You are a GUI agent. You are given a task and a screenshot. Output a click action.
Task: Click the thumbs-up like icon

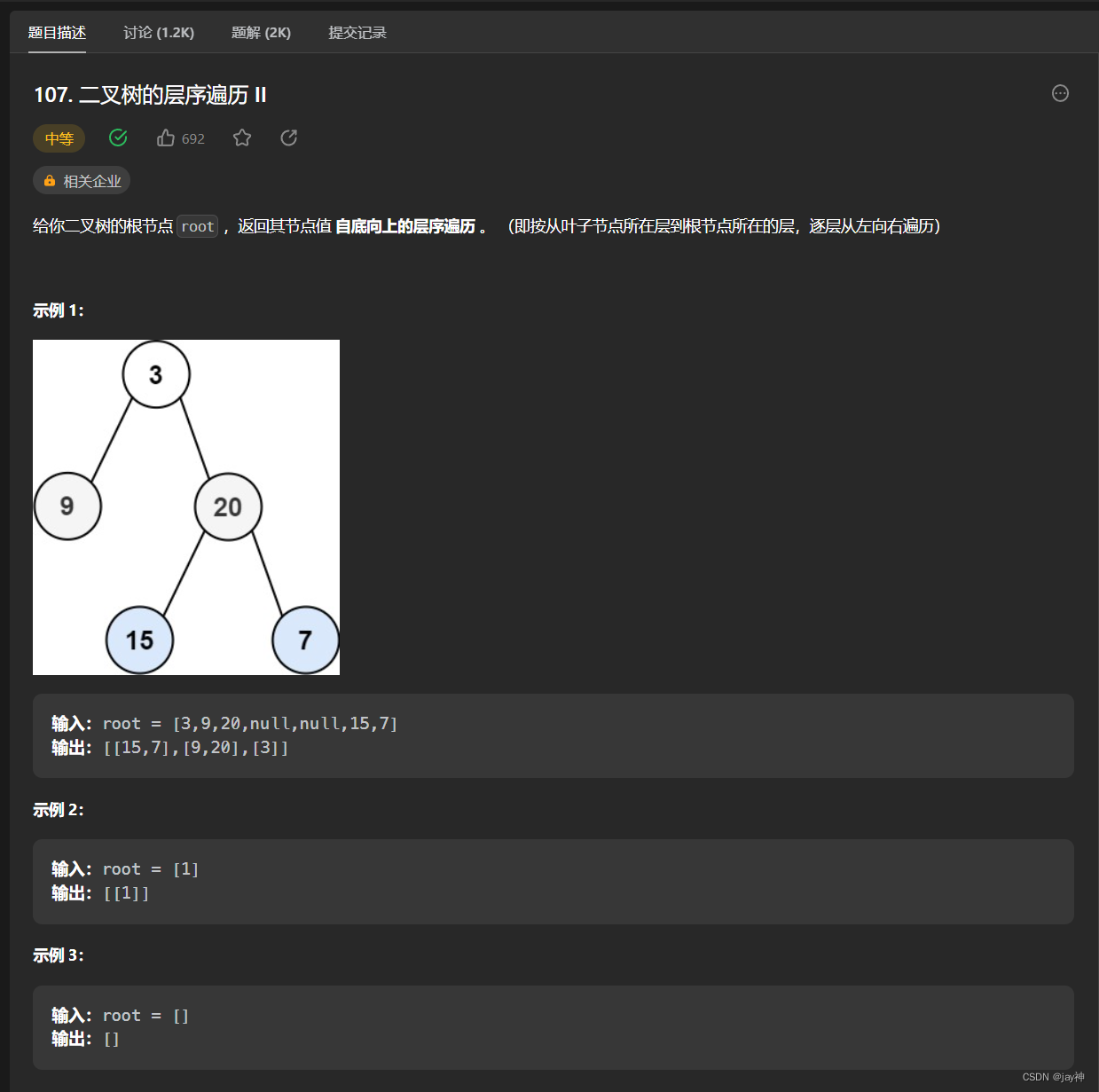[165, 137]
